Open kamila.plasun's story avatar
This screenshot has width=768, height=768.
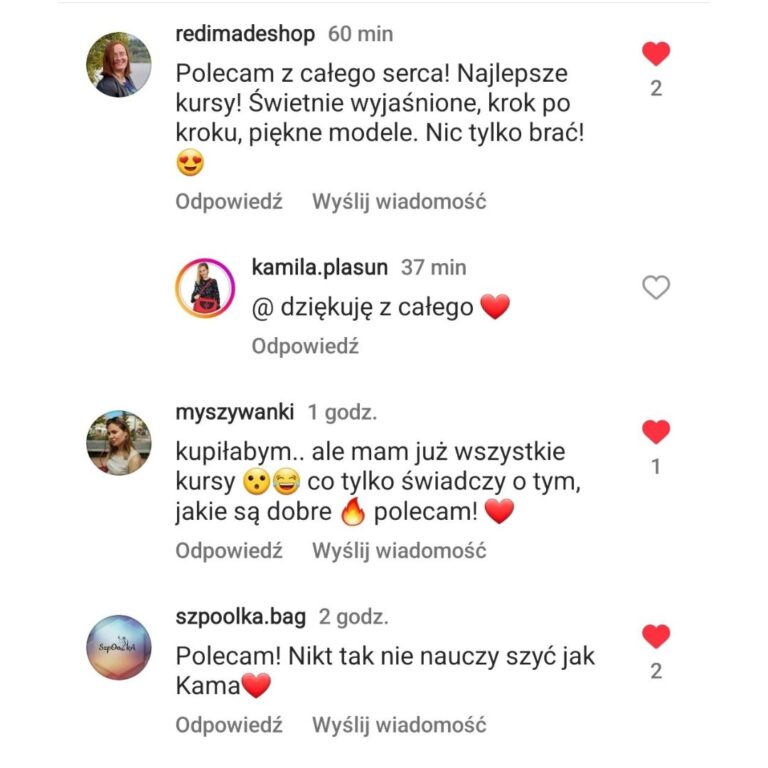click(x=205, y=288)
